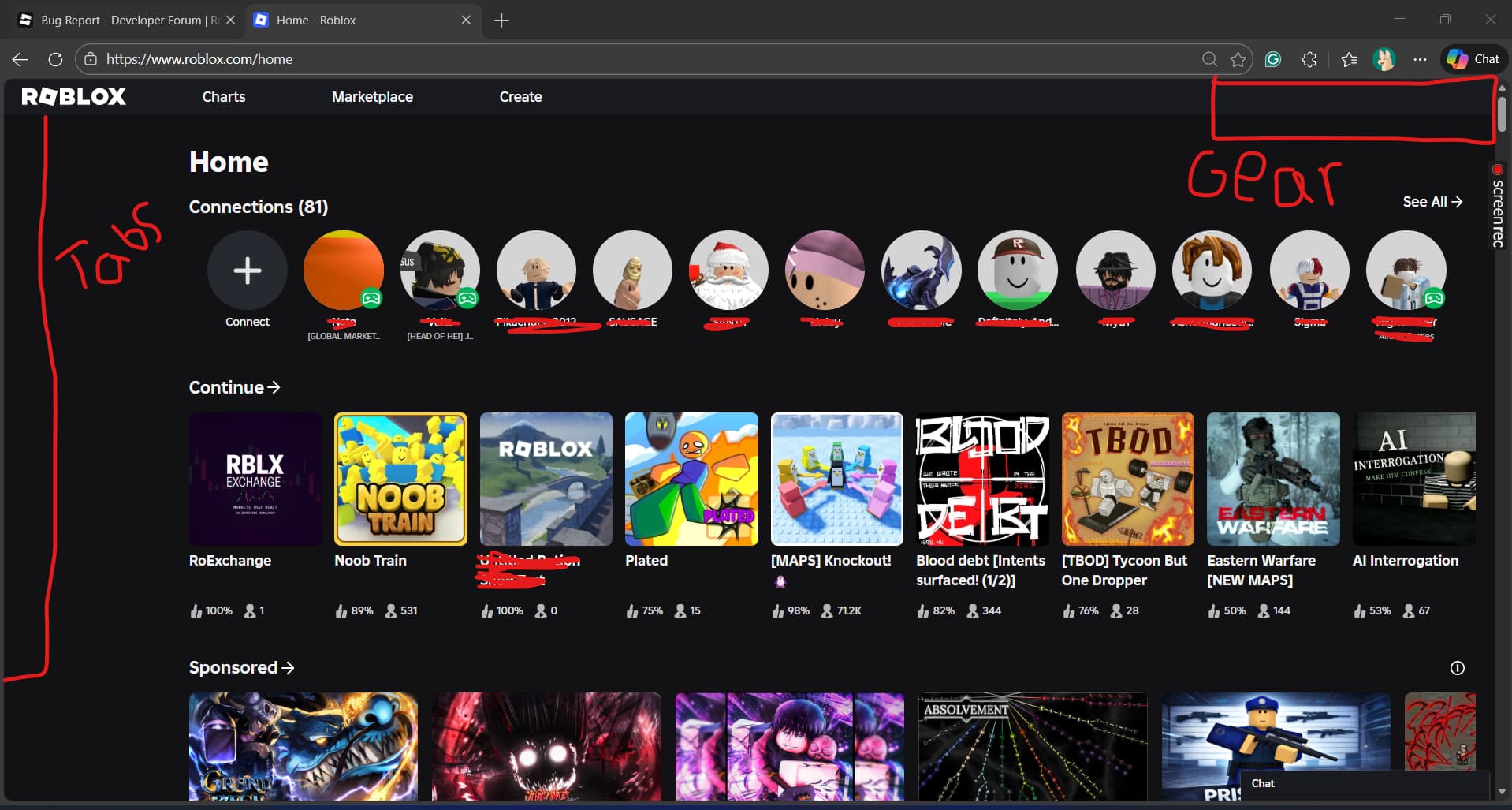The height and width of the screenshot is (810, 1512).
Task: Click the Connect plus circle
Action: point(248,271)
